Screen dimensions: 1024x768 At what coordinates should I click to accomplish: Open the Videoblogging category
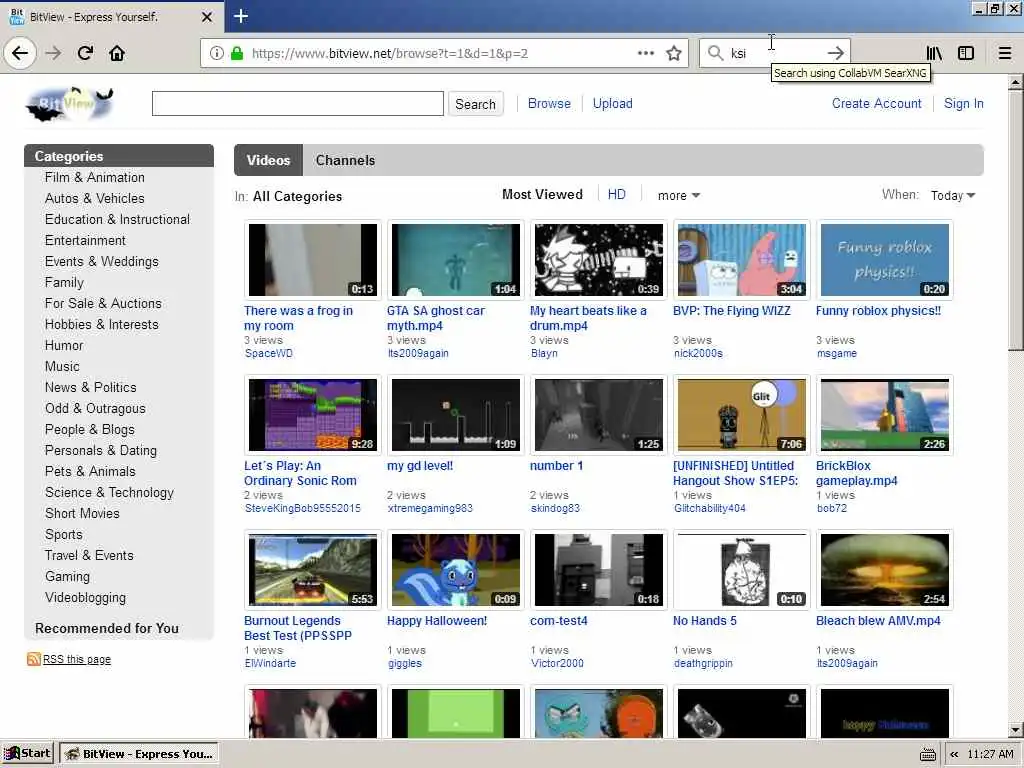[x=86, y=597]
